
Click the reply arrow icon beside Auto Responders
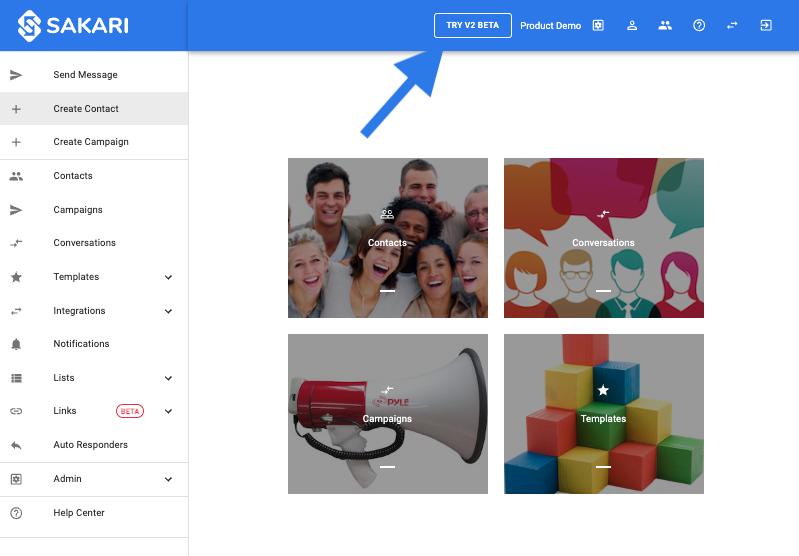pyautogui.click(x=16, y=445)
